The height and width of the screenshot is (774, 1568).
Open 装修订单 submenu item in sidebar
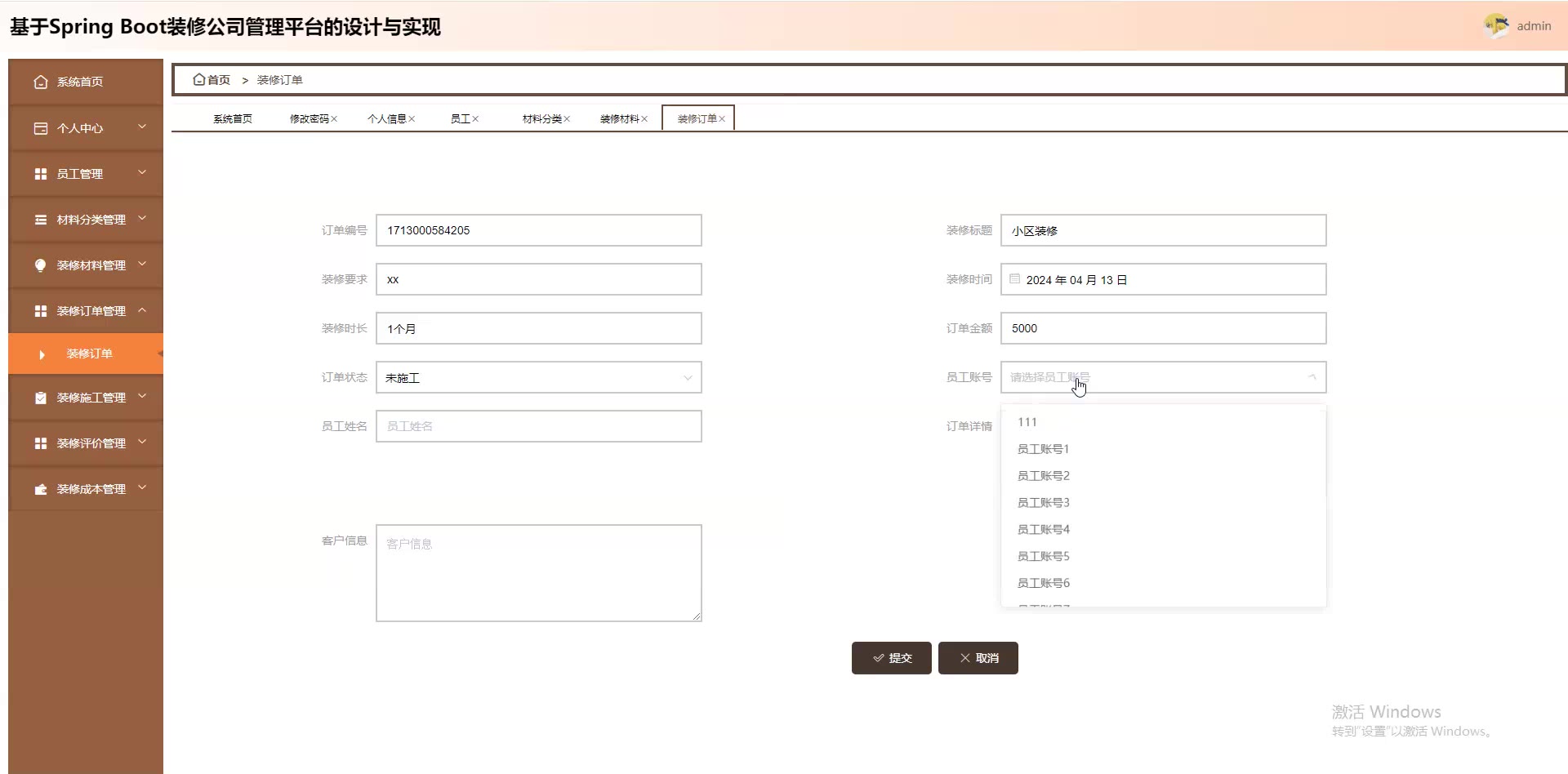pos(86,354)
